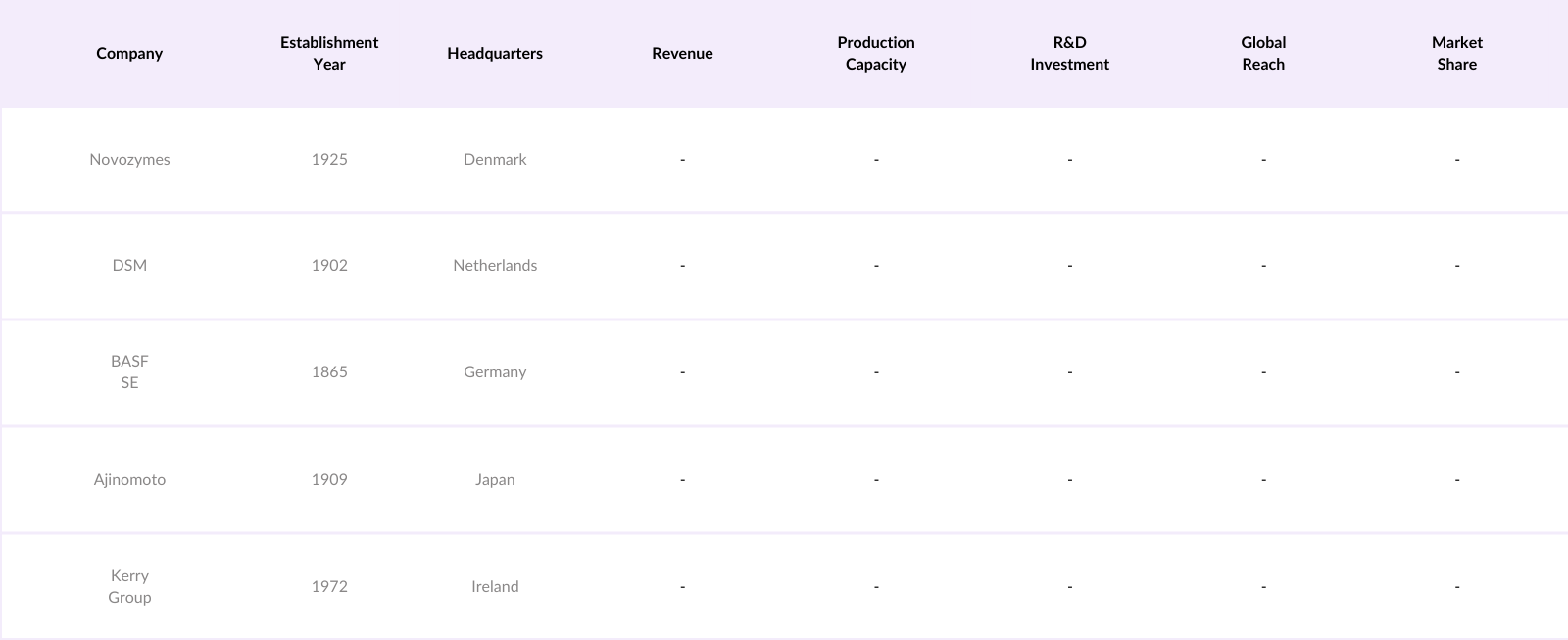Click the Market Share column header
1568x640 pixels.
click(x=1457, y=53)
